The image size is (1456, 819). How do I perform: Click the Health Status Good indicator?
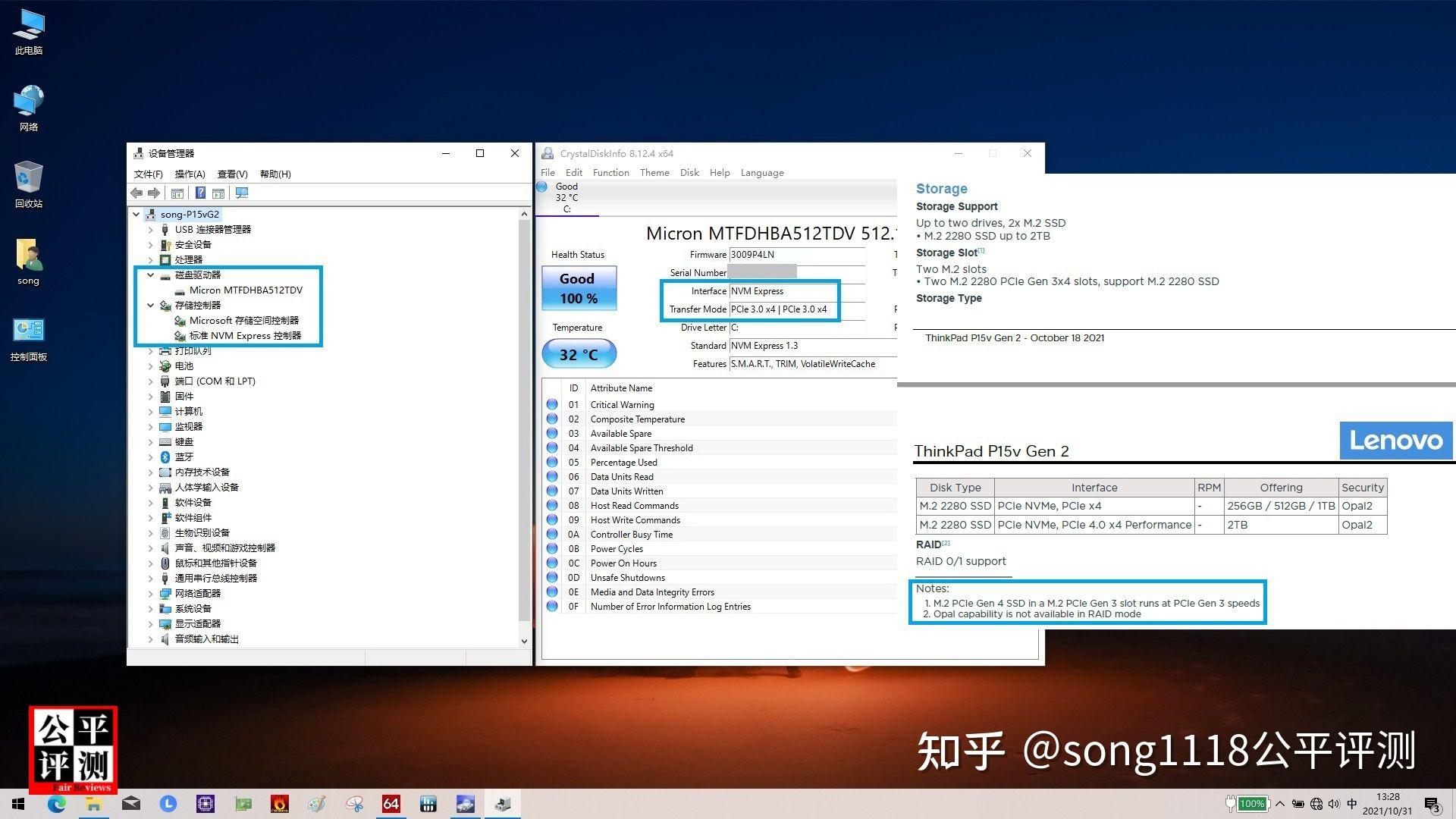578,288
